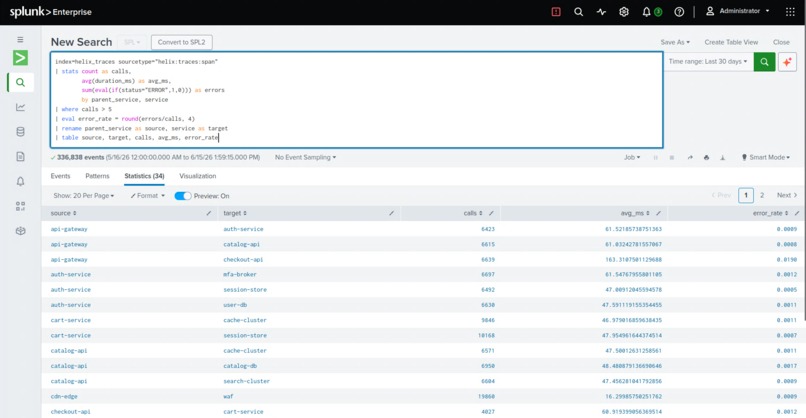Image resolution: width=806 pixels, height=418 pixels.
Task: Open the No Event Sampling dropdown
Action: [305, 157]
